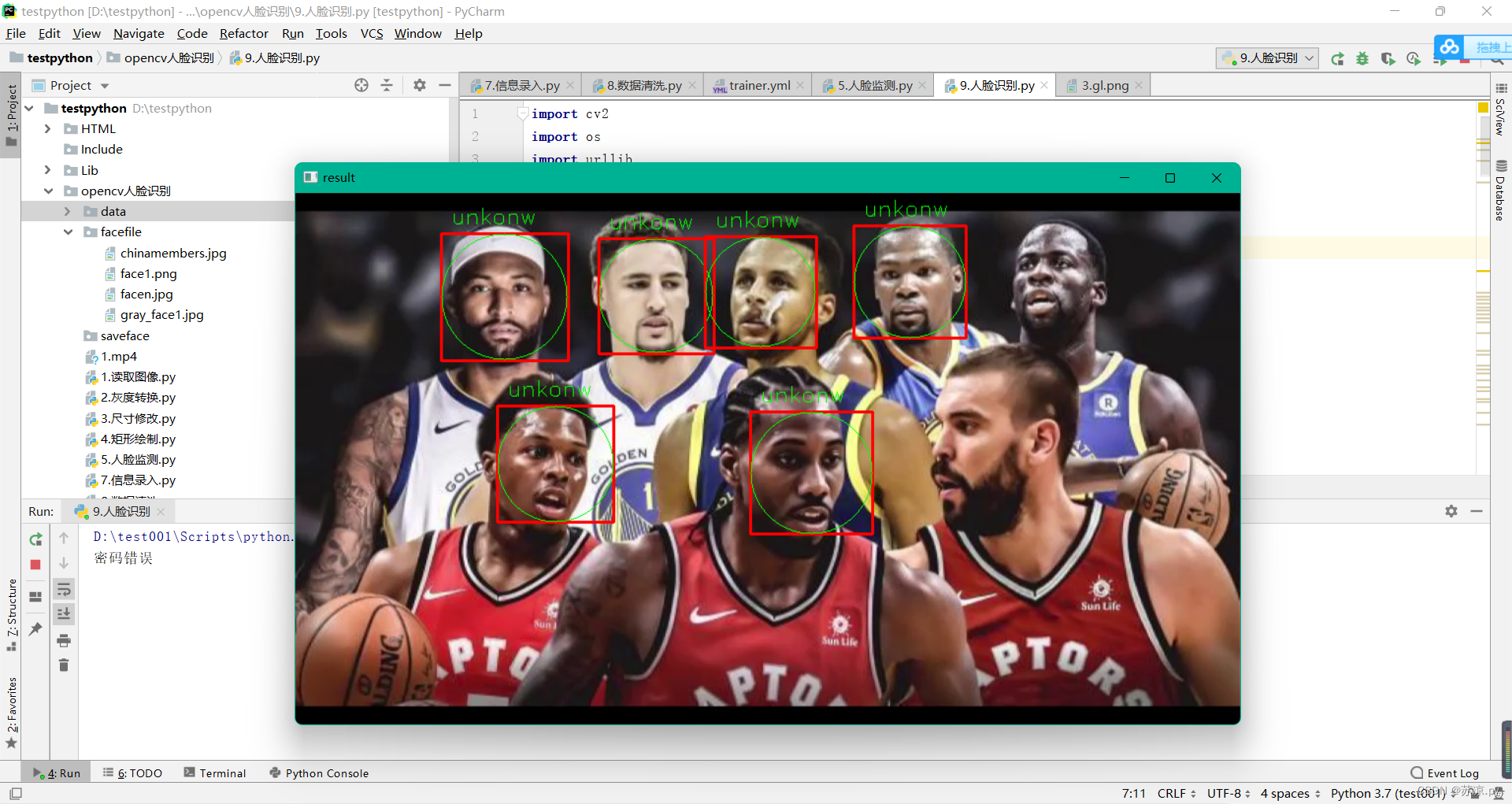Viewport: 1512px width, 804px height.
Task: Open the 1: Project side tab
Action: [11, 115]
